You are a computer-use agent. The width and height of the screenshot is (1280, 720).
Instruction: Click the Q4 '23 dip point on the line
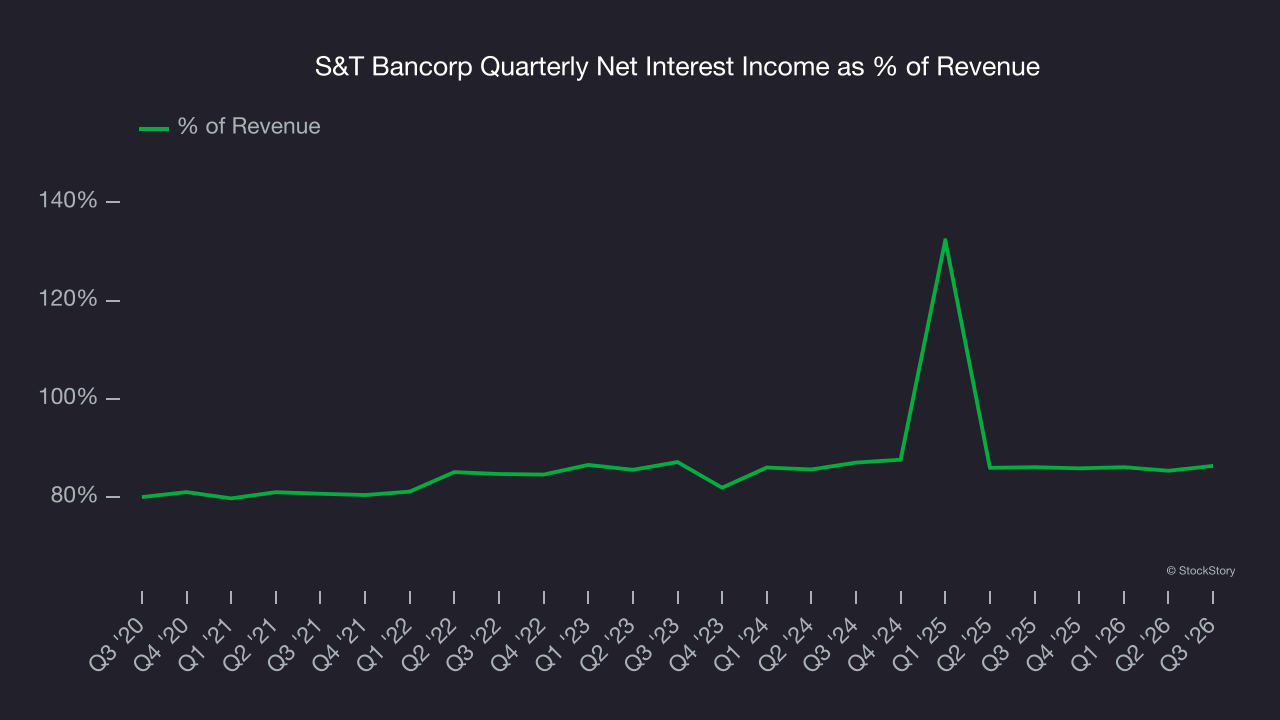[x=722, y=487]
